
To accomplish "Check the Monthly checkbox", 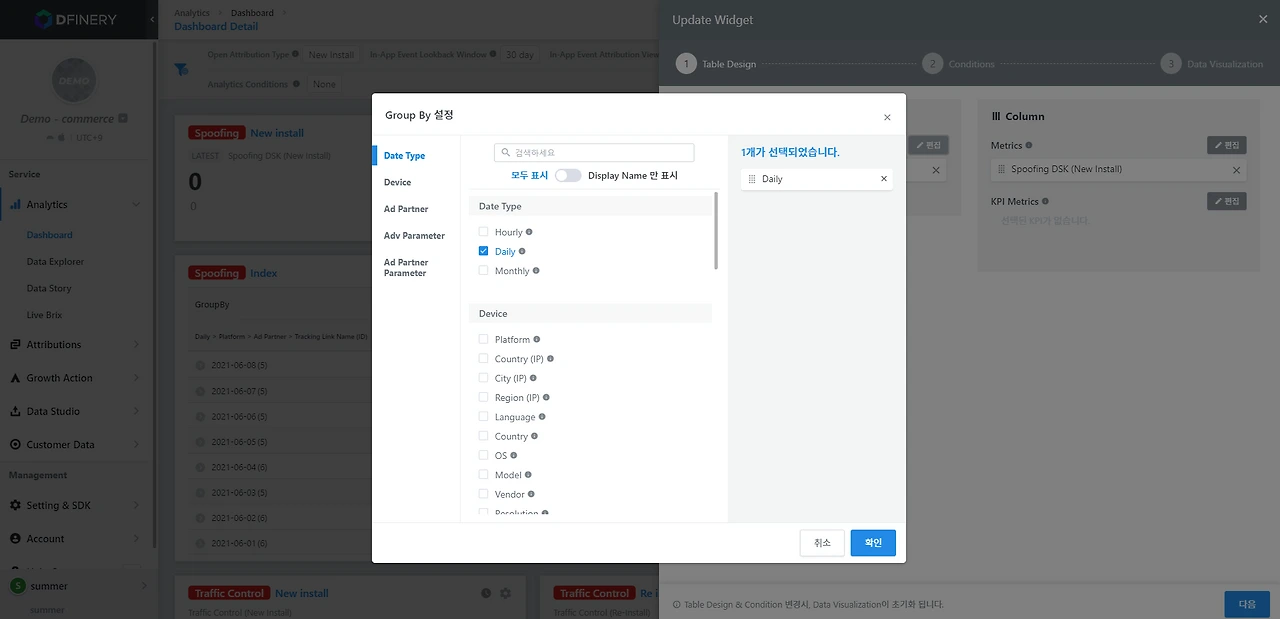I will [x=484, y=271].
